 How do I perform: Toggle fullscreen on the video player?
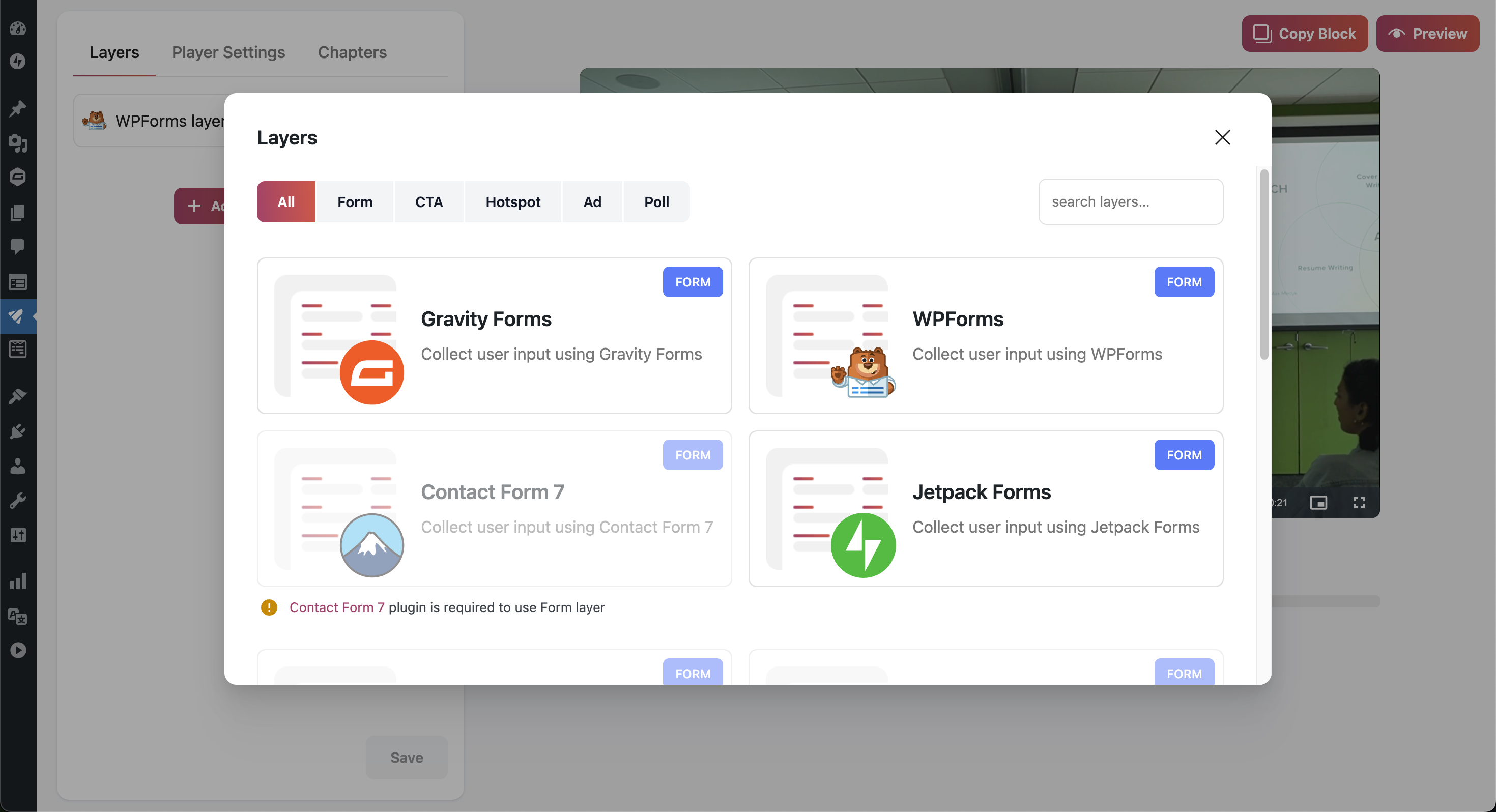[1359, 503]
